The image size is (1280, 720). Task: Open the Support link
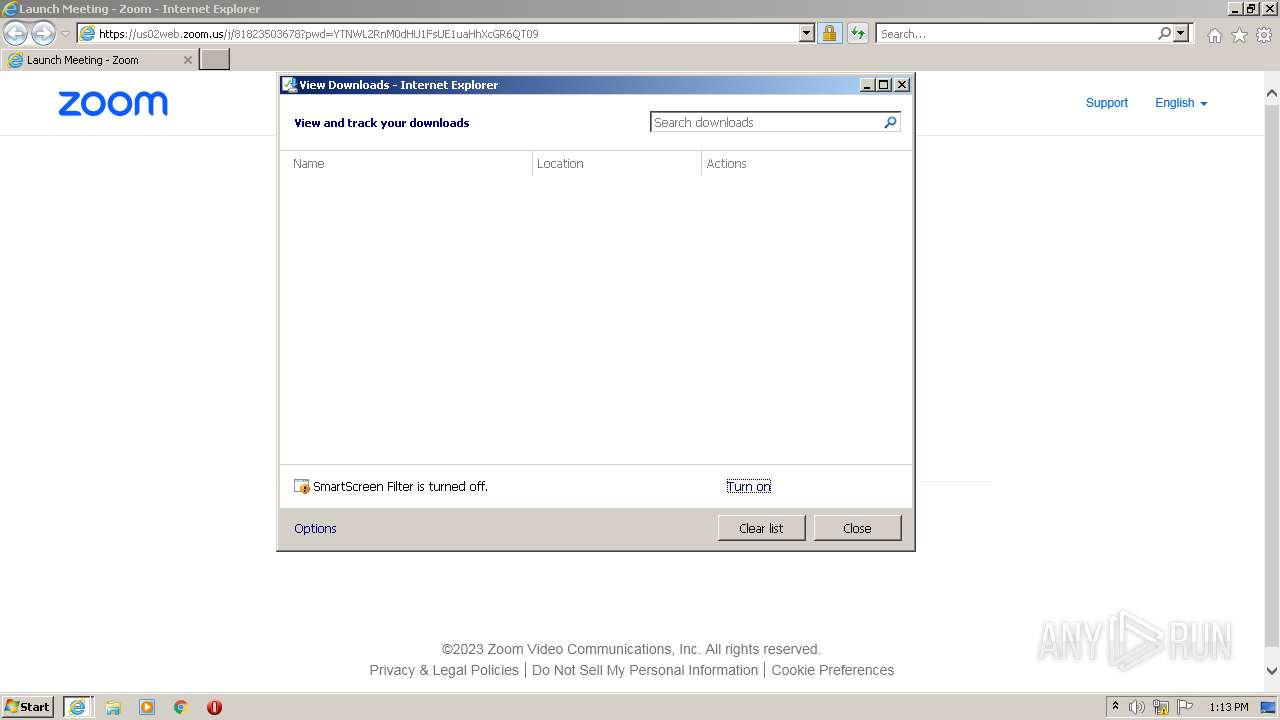[1106, 103]
